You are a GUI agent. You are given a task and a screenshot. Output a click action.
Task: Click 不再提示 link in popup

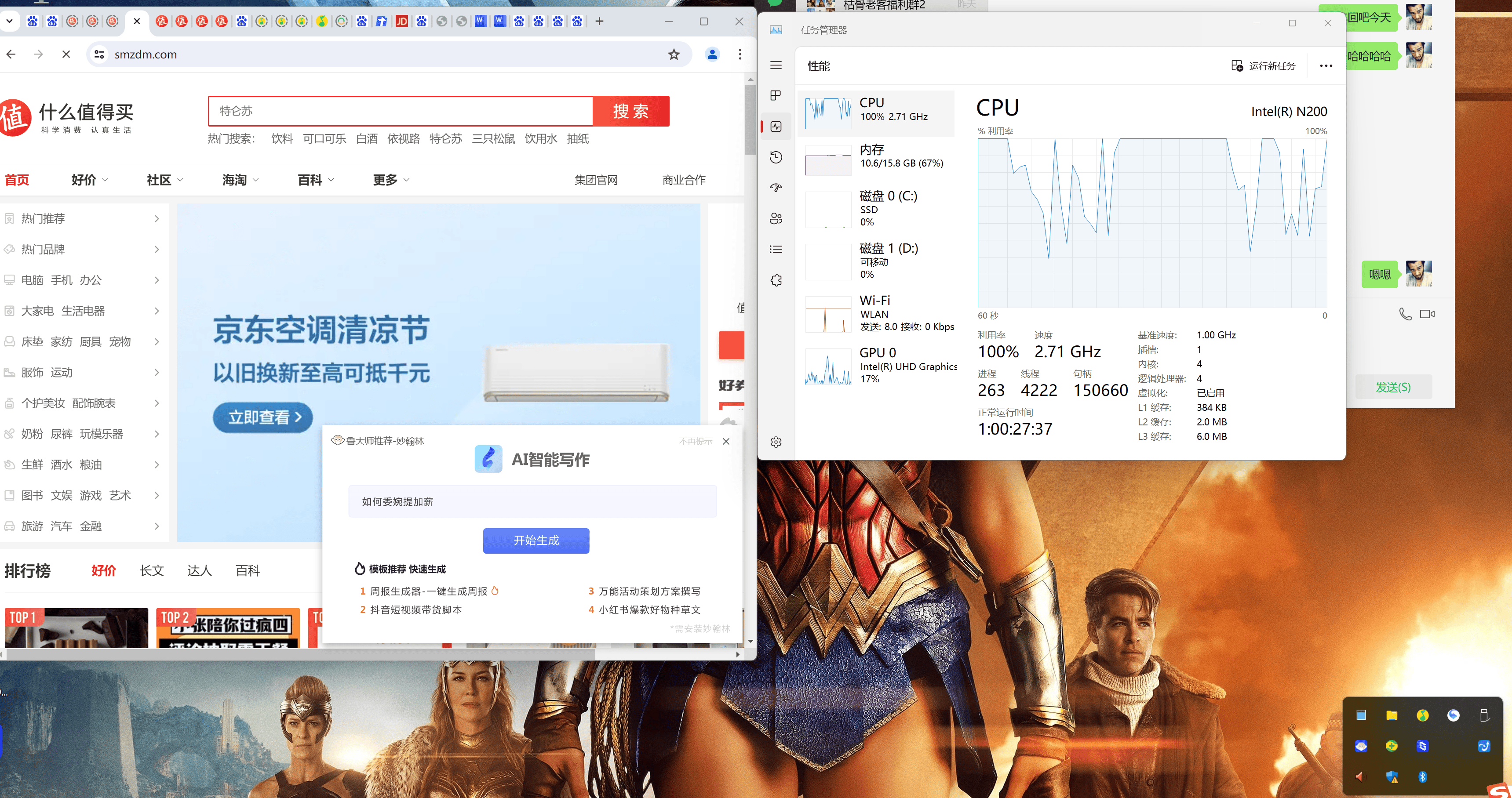click(x=696, y=441)
